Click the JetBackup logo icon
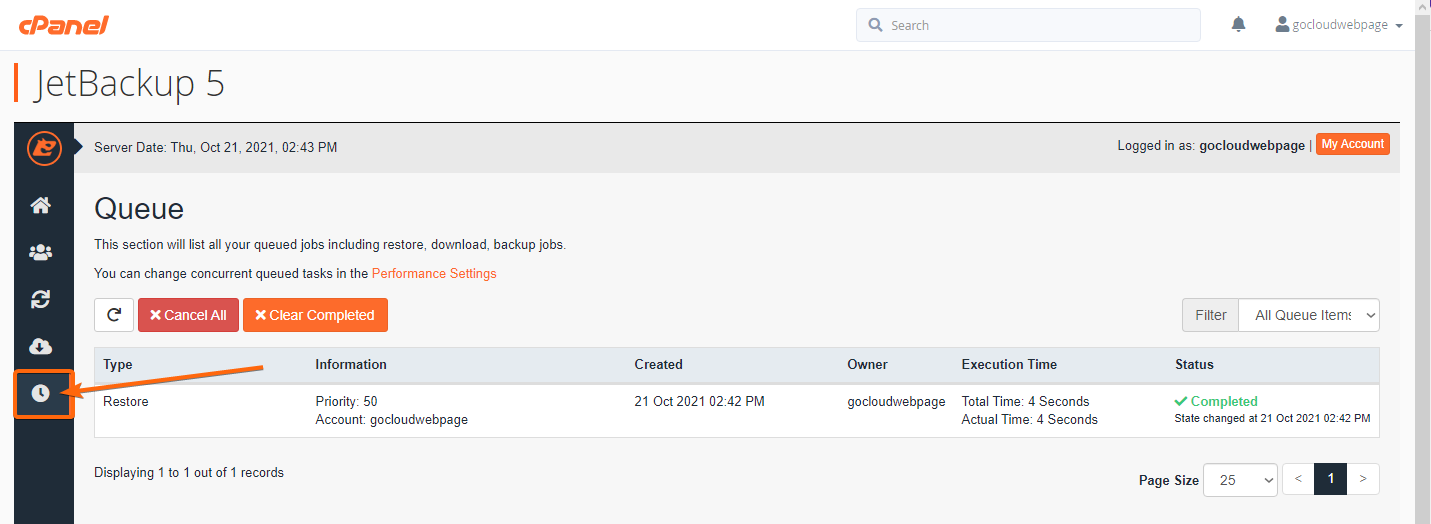This screenshot has width=1431, height=524. point(44,148)
